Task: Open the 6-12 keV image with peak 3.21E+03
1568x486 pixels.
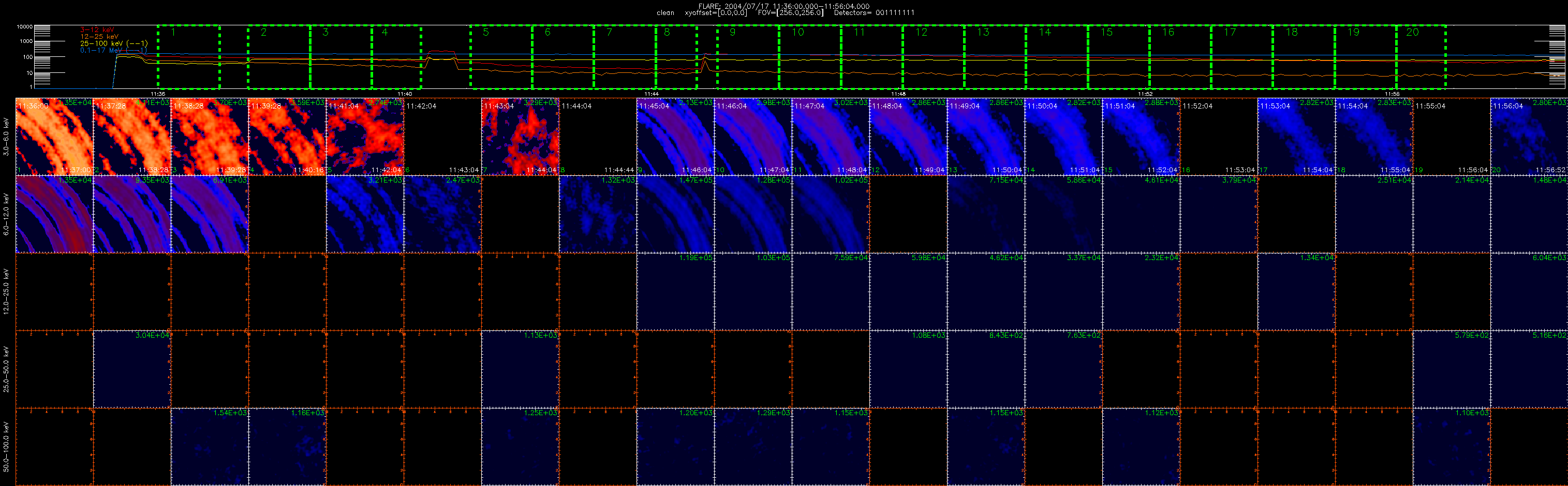Action: click(365, 214)
